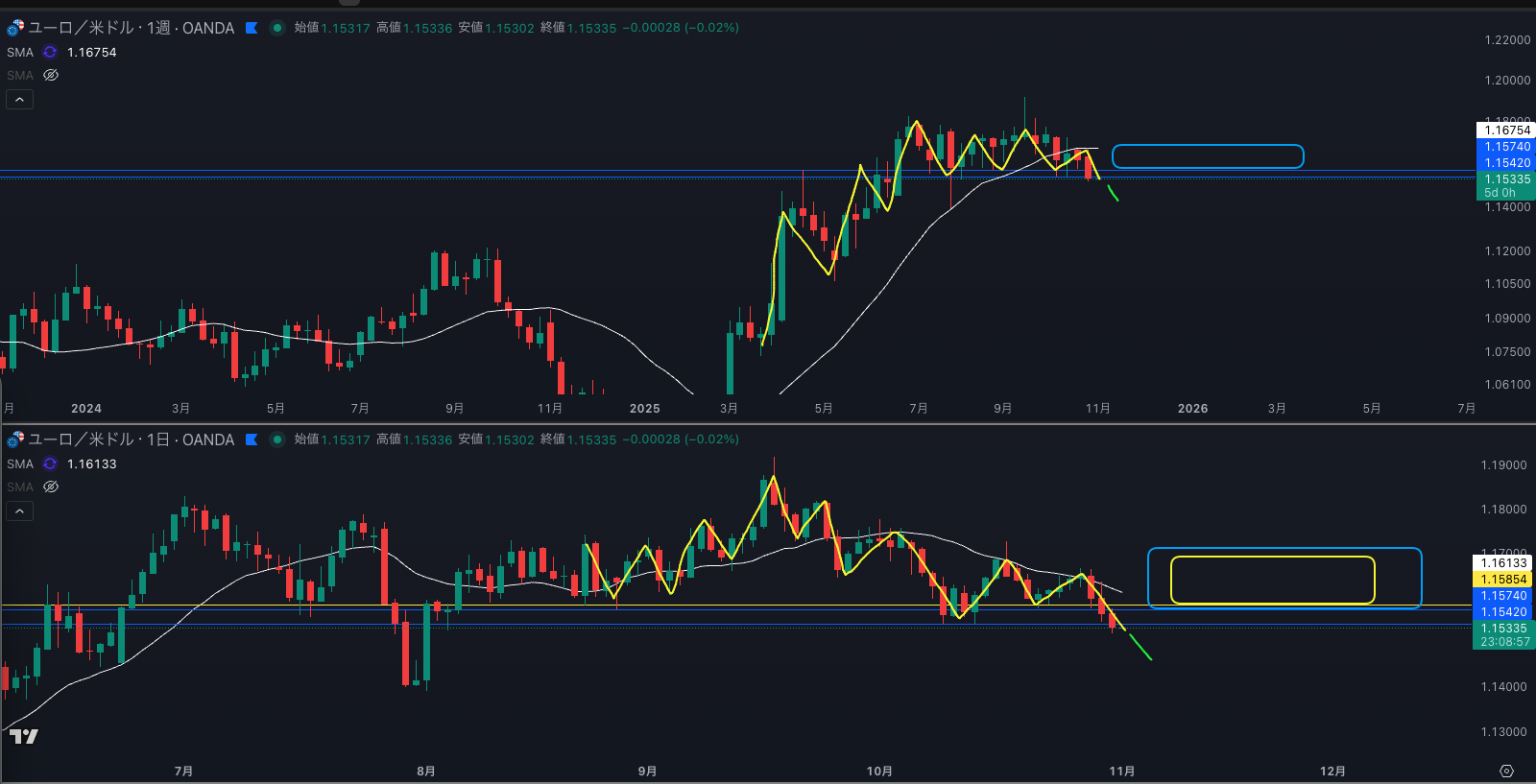
Task: Select the first SMA legend label on daily chart
Action: (x=20, y=464)
